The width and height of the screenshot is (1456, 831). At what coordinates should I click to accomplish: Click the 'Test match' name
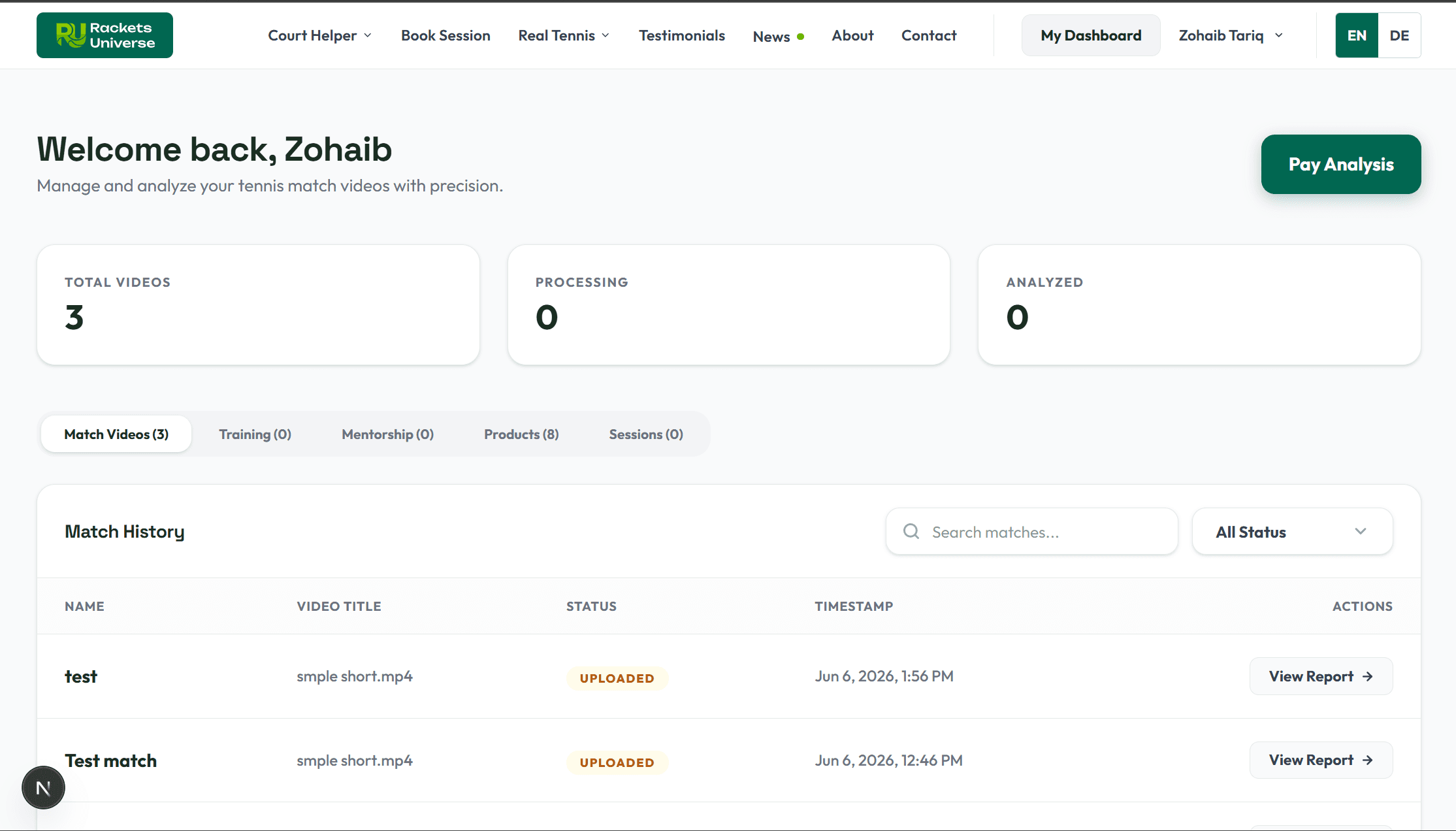(110, 761)
